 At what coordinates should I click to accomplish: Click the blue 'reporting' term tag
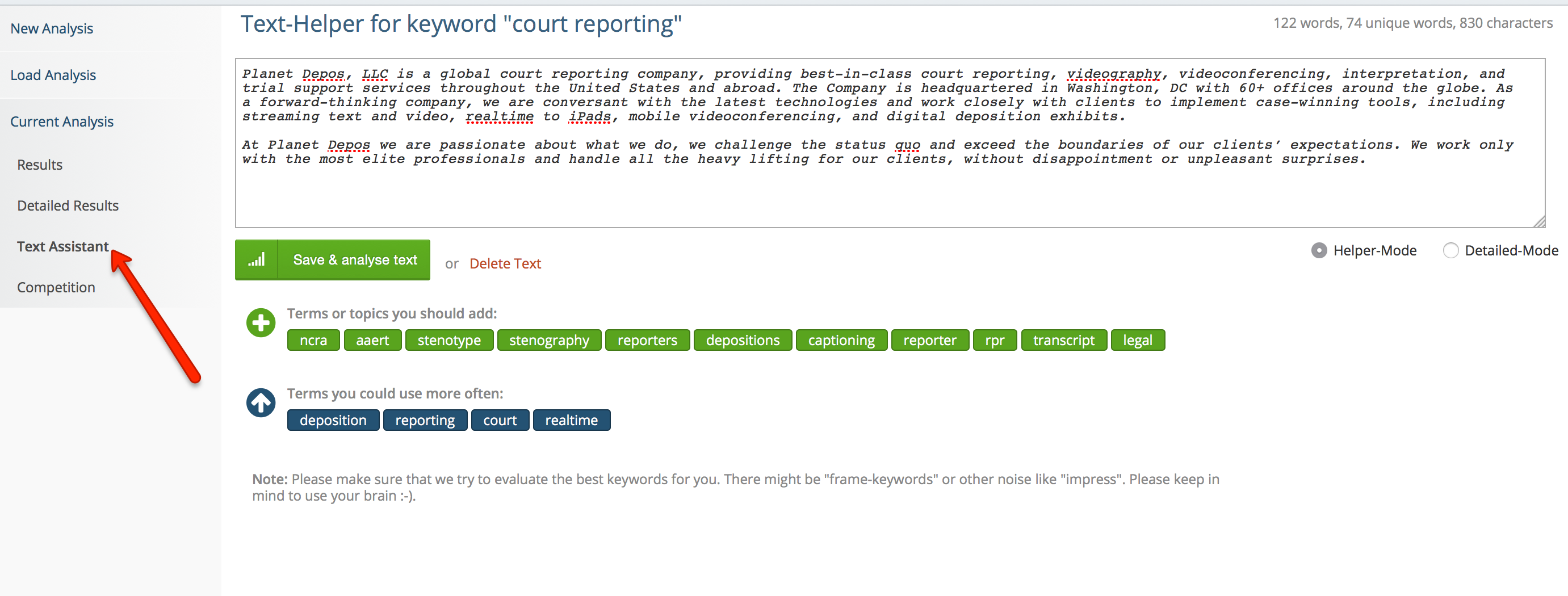(x=425, y=420)
